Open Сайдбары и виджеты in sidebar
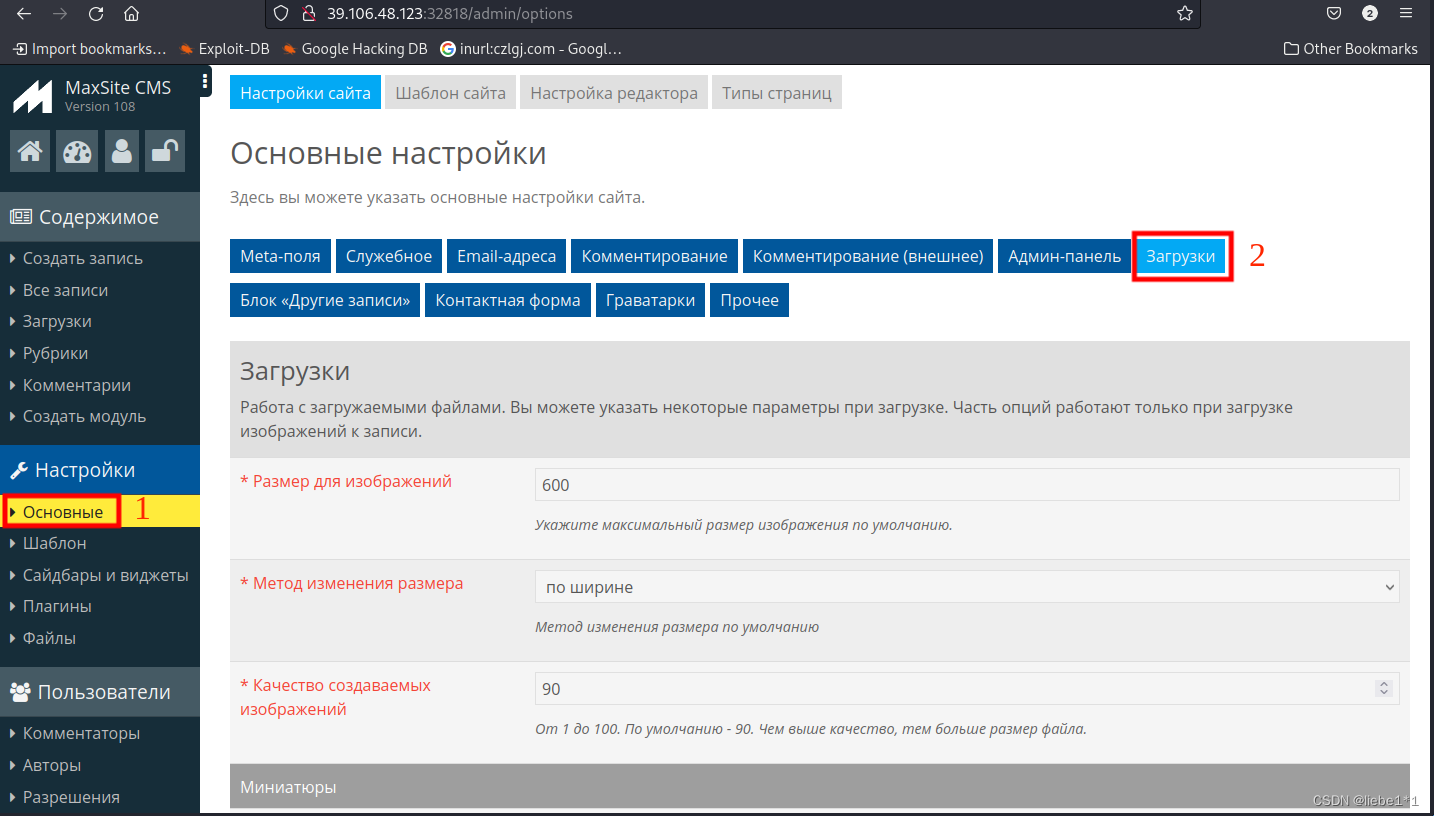 click(x=105, y=575)
